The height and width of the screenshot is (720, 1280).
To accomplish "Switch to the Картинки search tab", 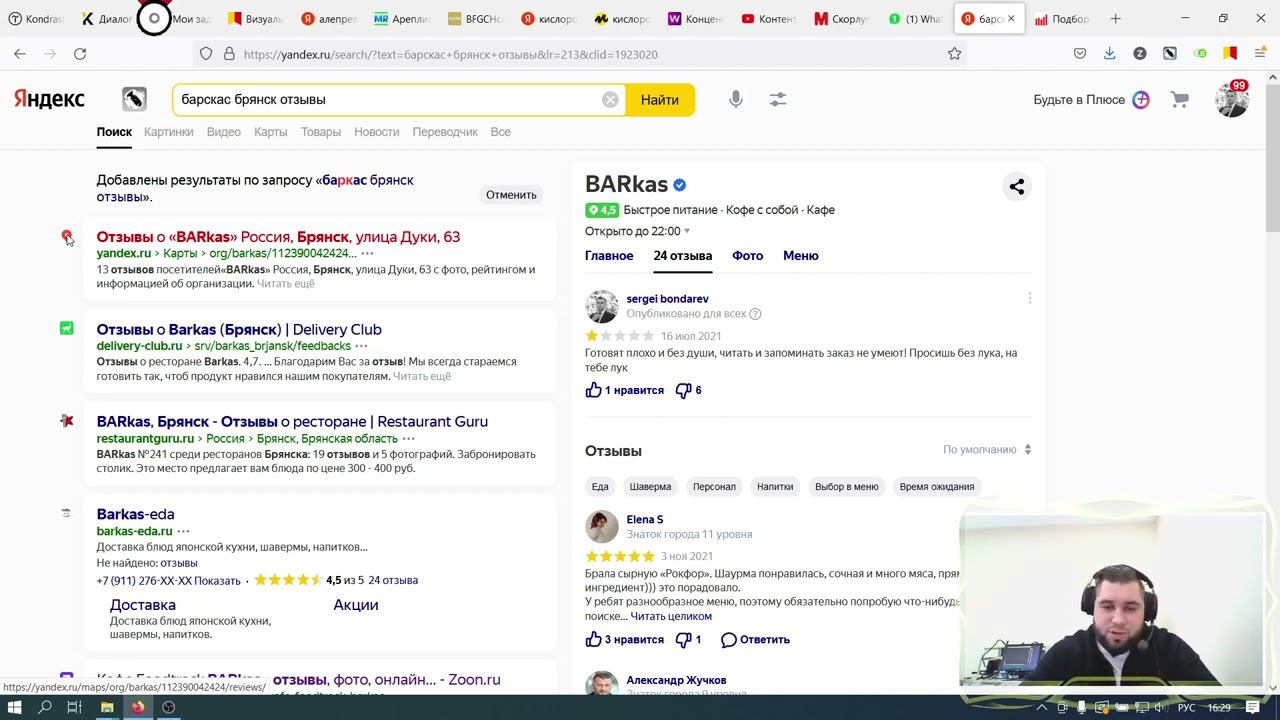I will (x=168, y=132).
